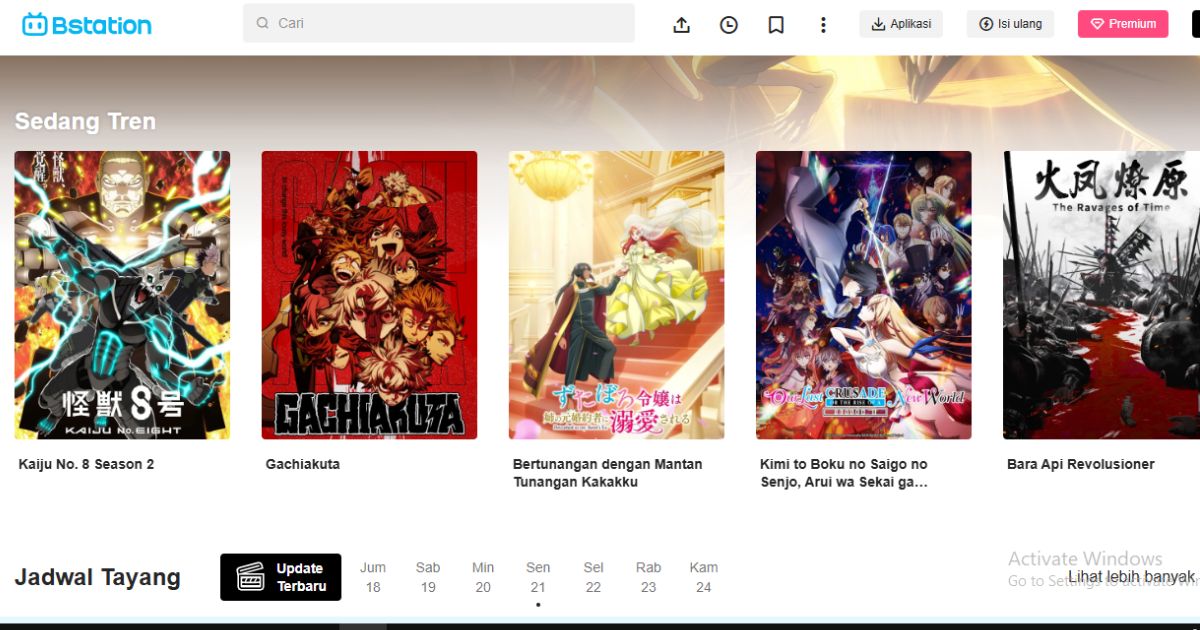1200x630 pixels.
Task: Select the Sen 21 schedule tab
Action: tap(538, 577)
